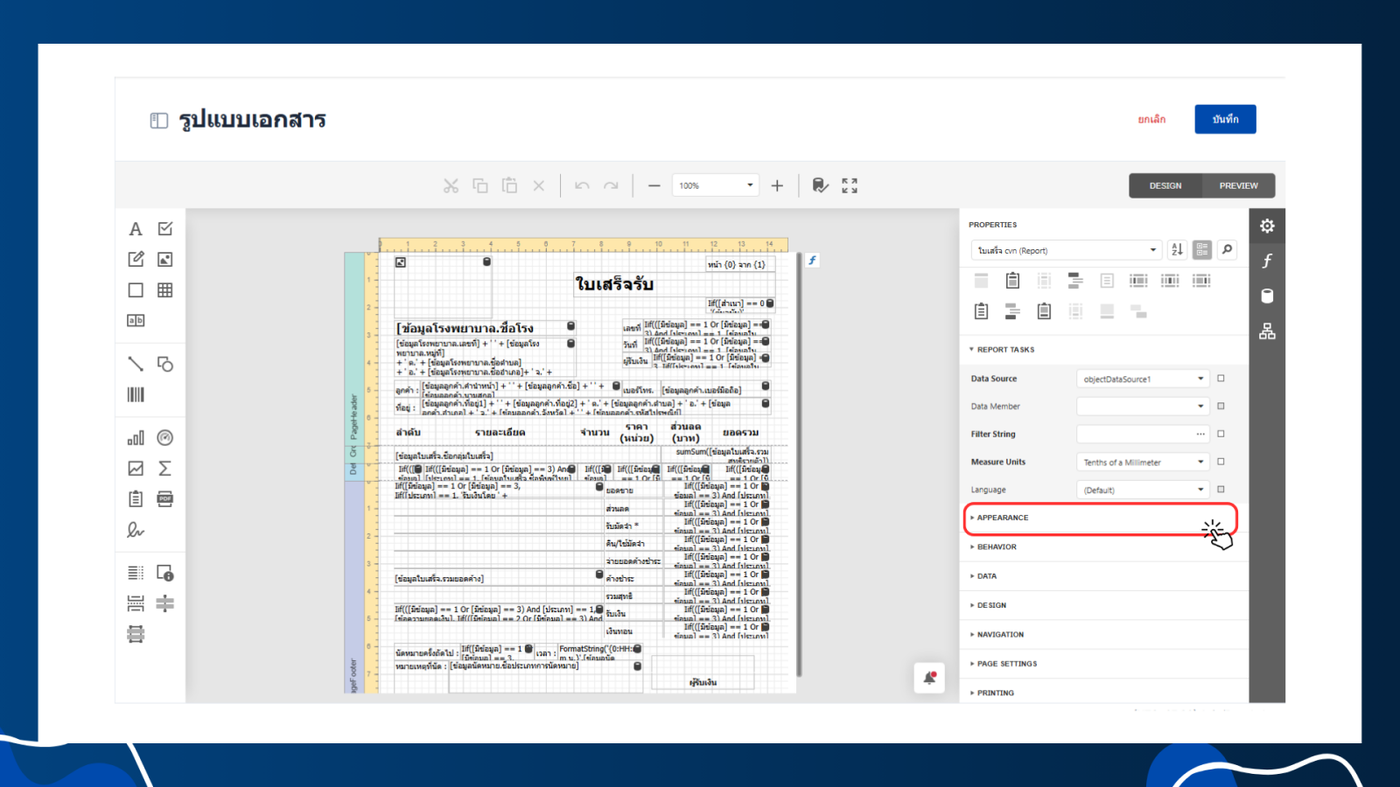Open the zoom level 100% dropdown
The image size is (1400, 787).
pos(716,186)
